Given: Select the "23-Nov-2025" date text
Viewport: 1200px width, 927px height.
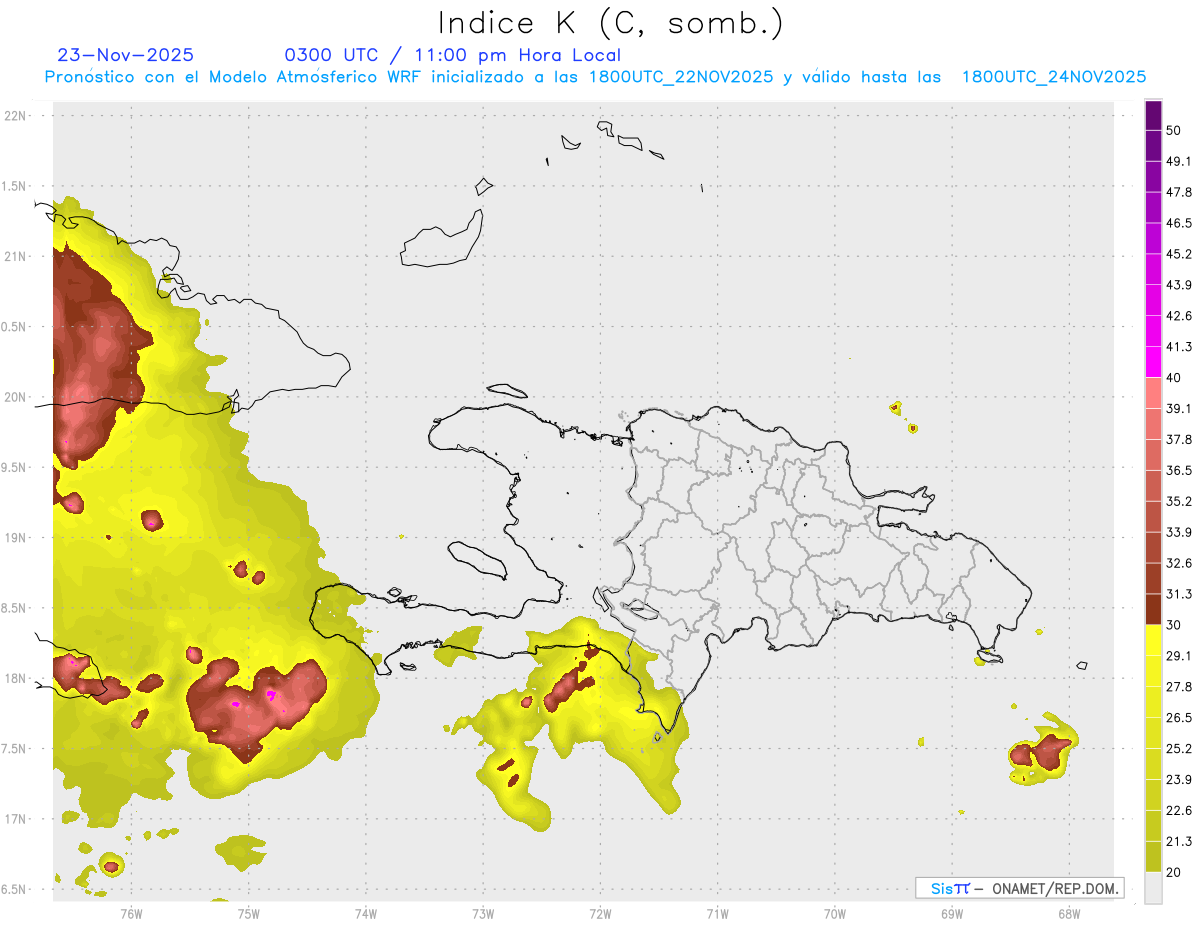Looking at the screenshot, I should click(126, 55).
